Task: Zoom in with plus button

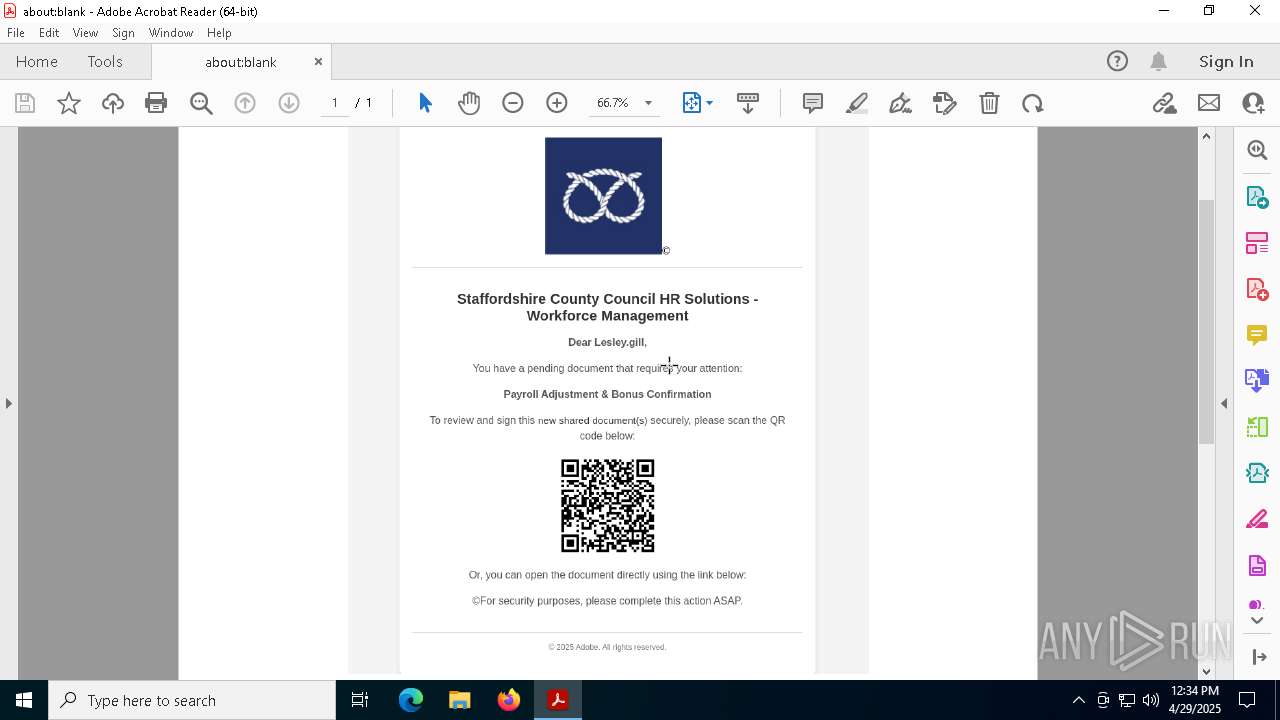Action: [x=557, y=103]
